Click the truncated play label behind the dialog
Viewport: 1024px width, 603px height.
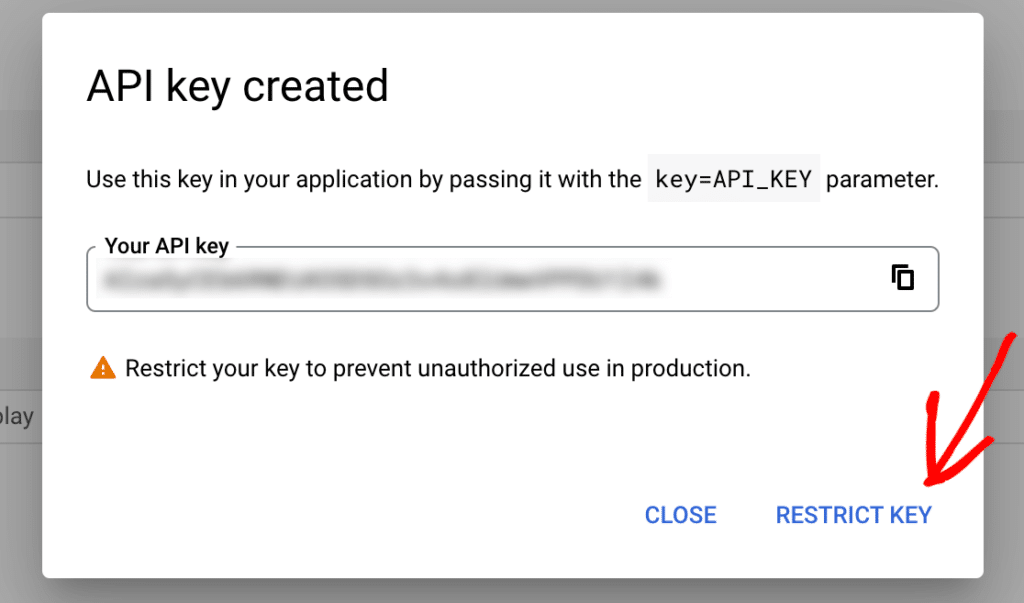(x=17, y=416)
